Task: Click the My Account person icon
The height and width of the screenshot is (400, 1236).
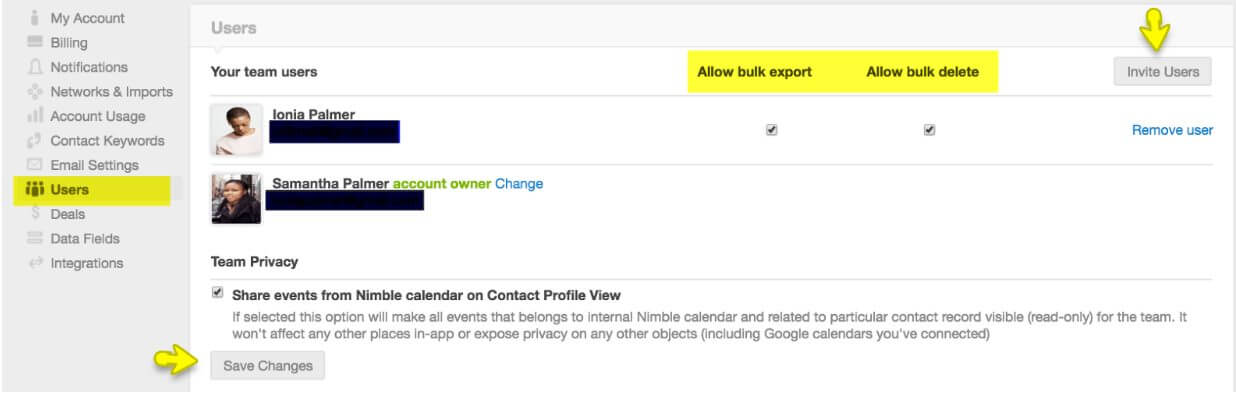Action: click(35, 18)
